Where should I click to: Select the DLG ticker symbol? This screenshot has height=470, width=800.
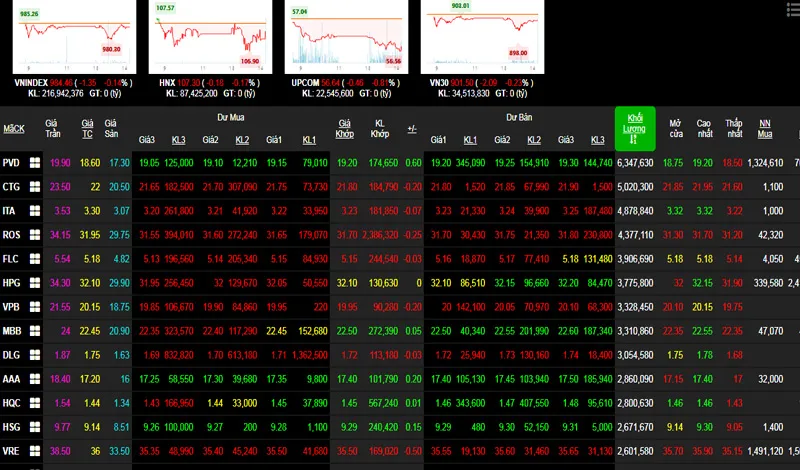[11, 355]
